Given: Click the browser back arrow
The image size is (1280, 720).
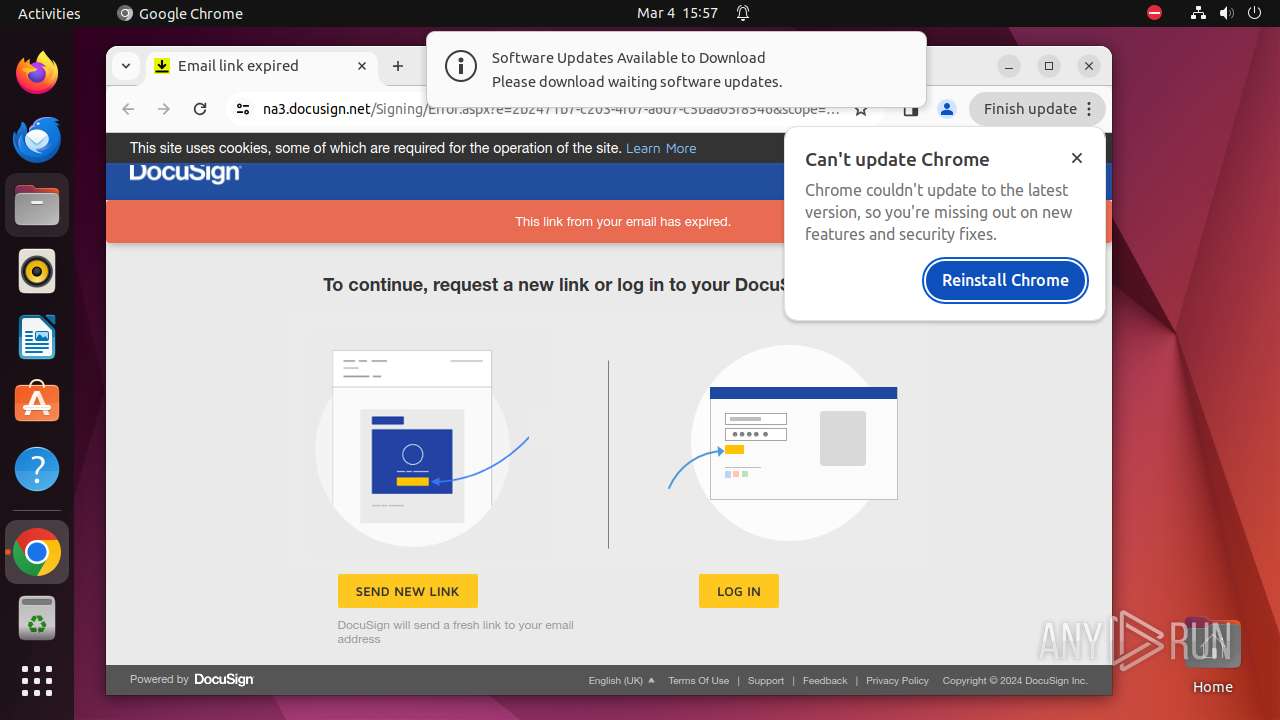Looking at the screenshot, I should [128, 109].
